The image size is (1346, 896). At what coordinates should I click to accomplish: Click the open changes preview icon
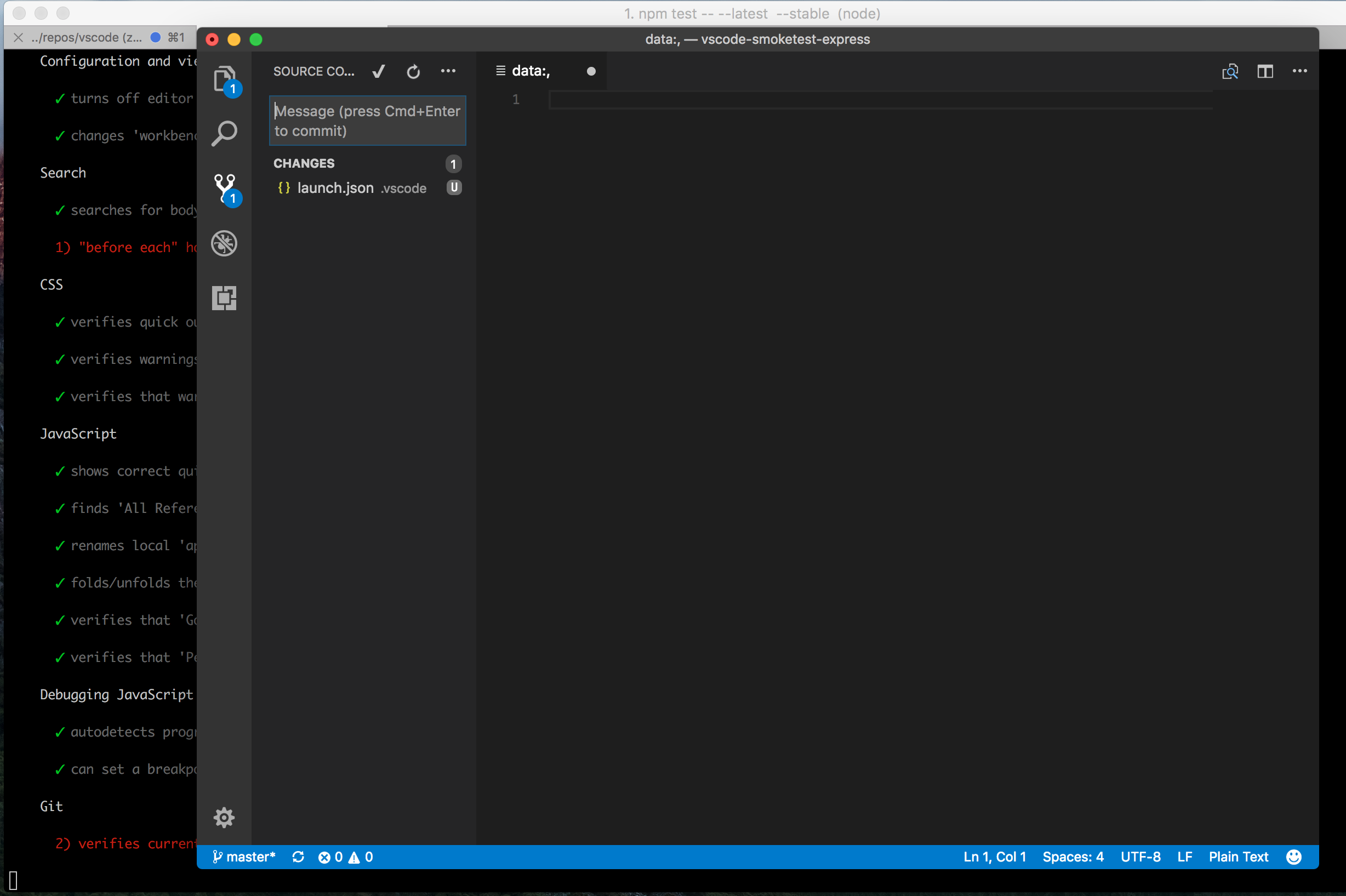(1229, 71)
